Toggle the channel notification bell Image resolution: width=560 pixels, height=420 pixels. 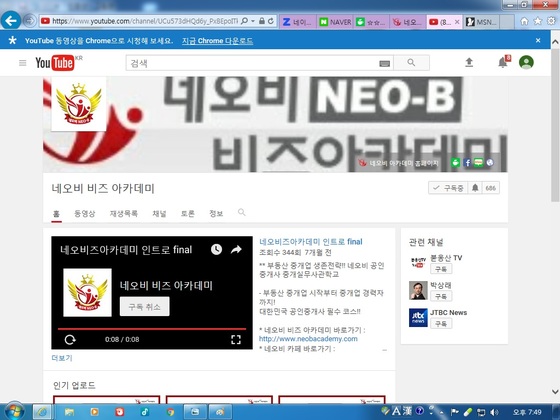[475, 188]
